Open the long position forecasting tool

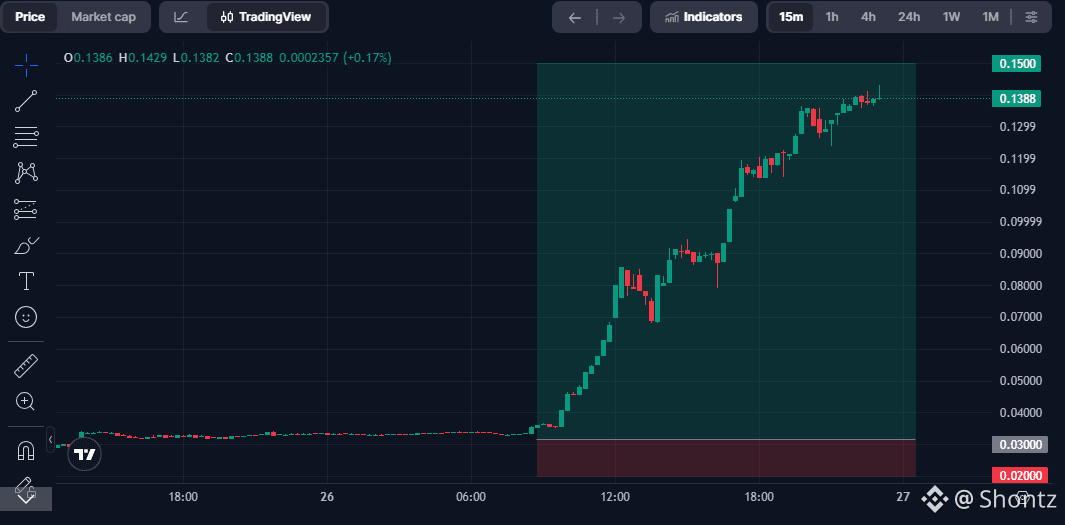point(26,209)
